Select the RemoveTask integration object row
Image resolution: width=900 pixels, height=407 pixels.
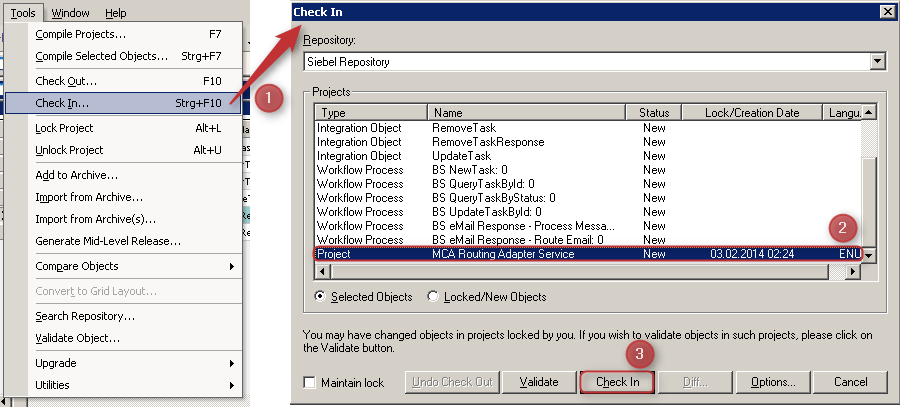(588, 128)
